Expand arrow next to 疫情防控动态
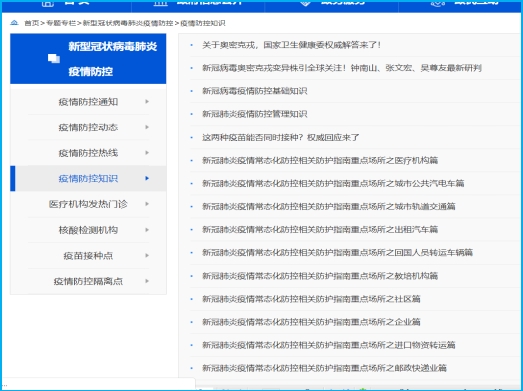Image resolution: width=523 pixels, height=391 pixels. pos(147,127)
